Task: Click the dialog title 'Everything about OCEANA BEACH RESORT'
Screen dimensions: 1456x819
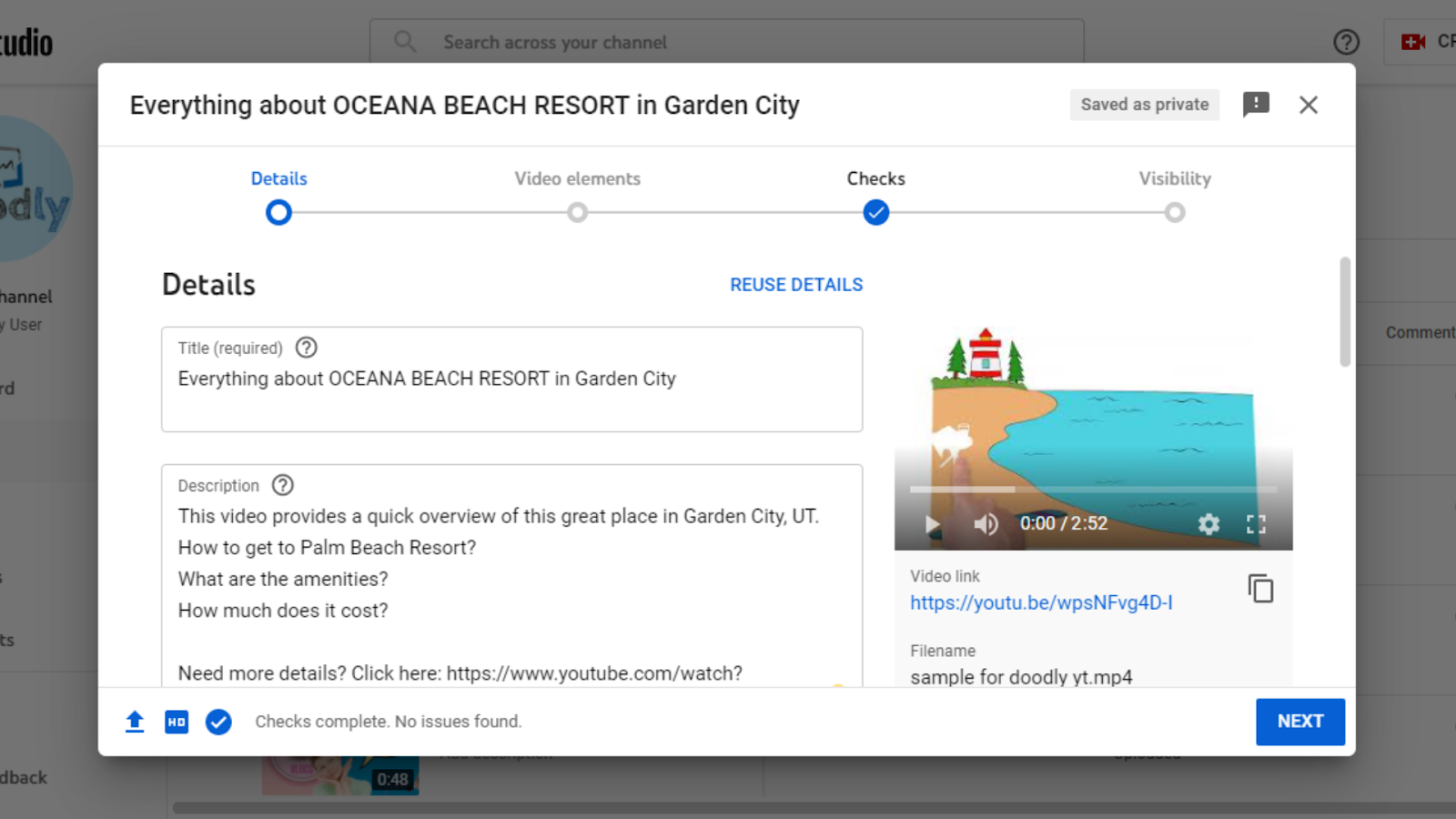Action: point(464,106)
